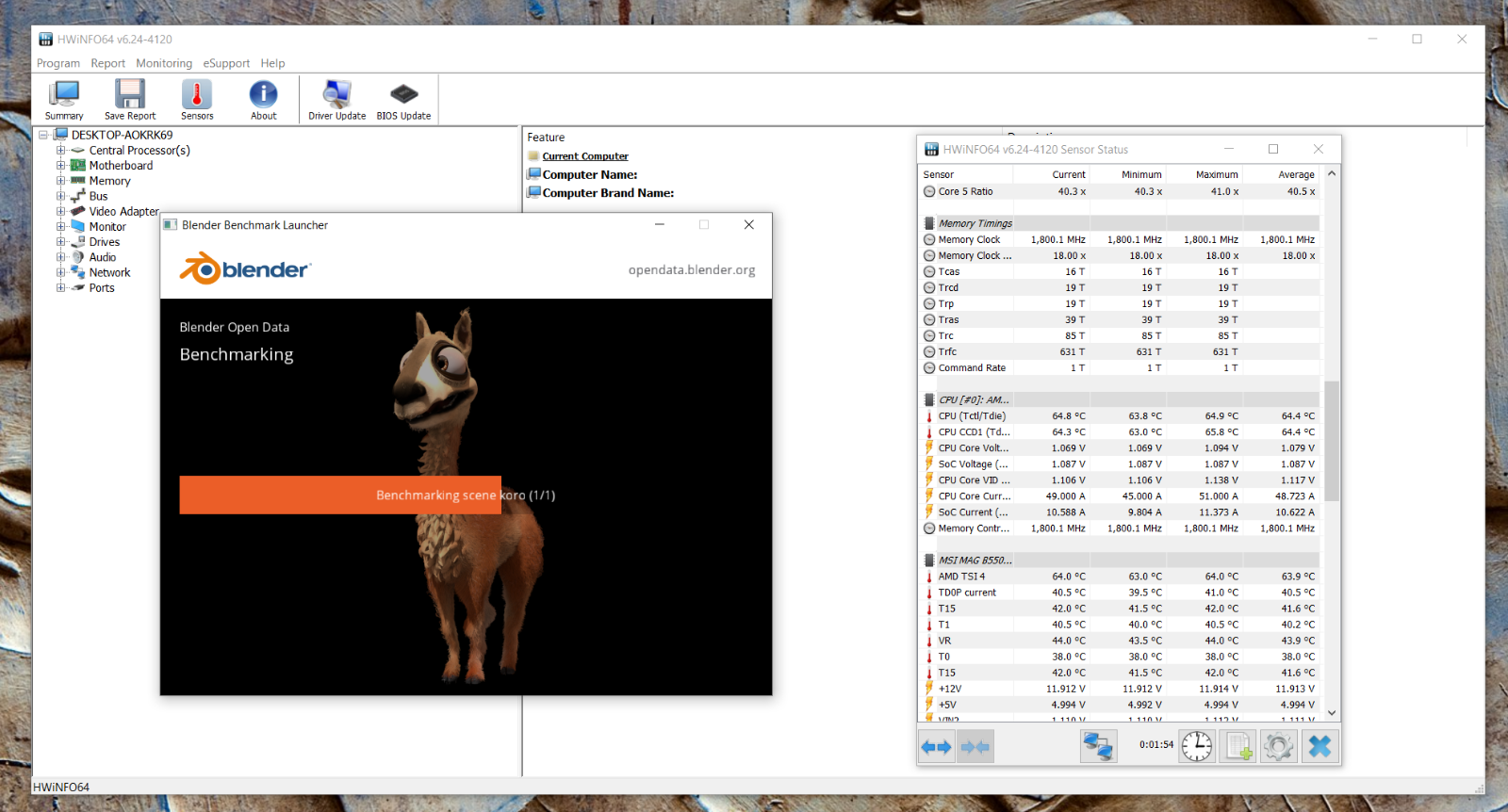Select the Audio tree item
The height and width of the screenshot is (812, 1508).
(x=103, y=257)
